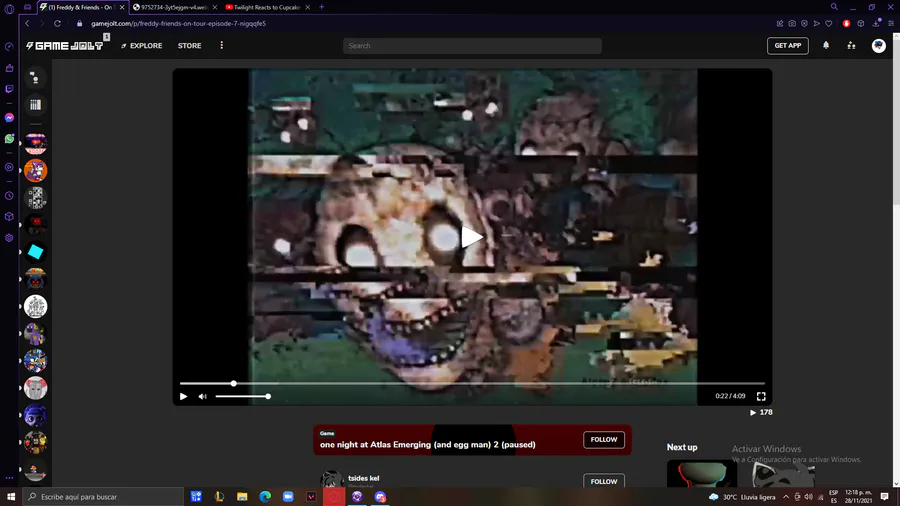This screenshot has width=900, height=506.
Task: Follow the one night at Atlas Emerging game
Action: coord(604,439)
